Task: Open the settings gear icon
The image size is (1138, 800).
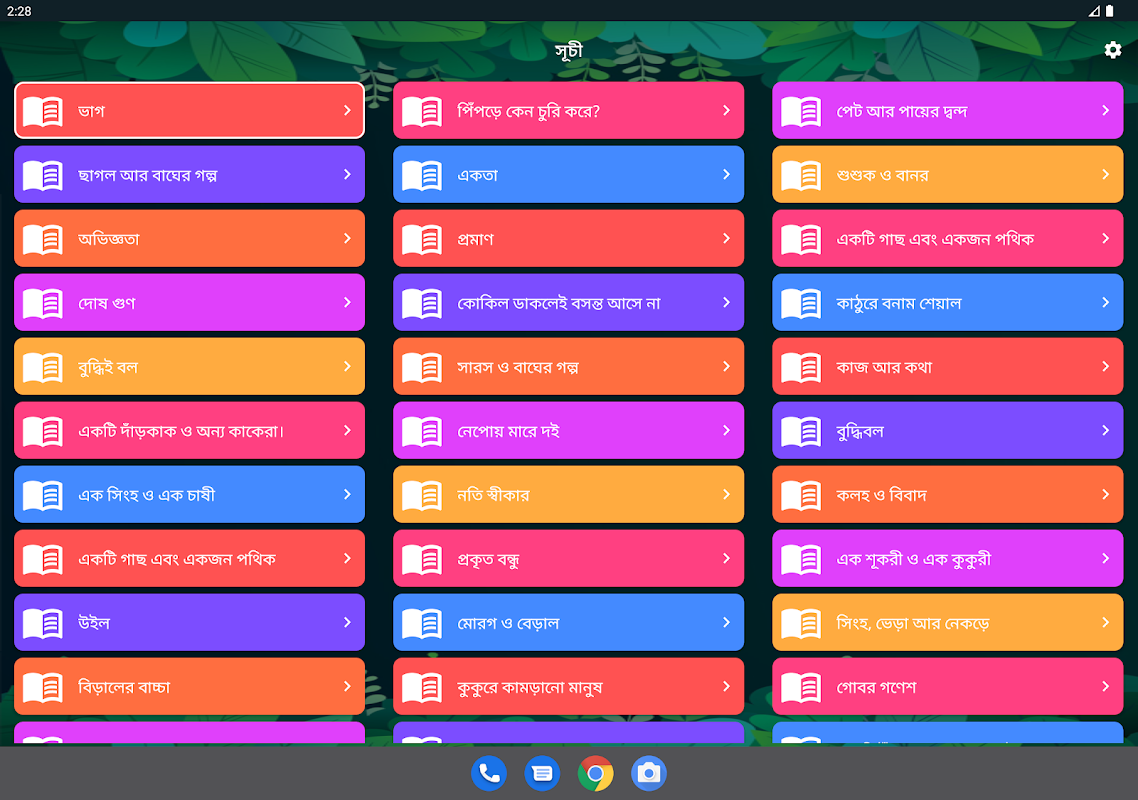Action: click(1113, 50)
